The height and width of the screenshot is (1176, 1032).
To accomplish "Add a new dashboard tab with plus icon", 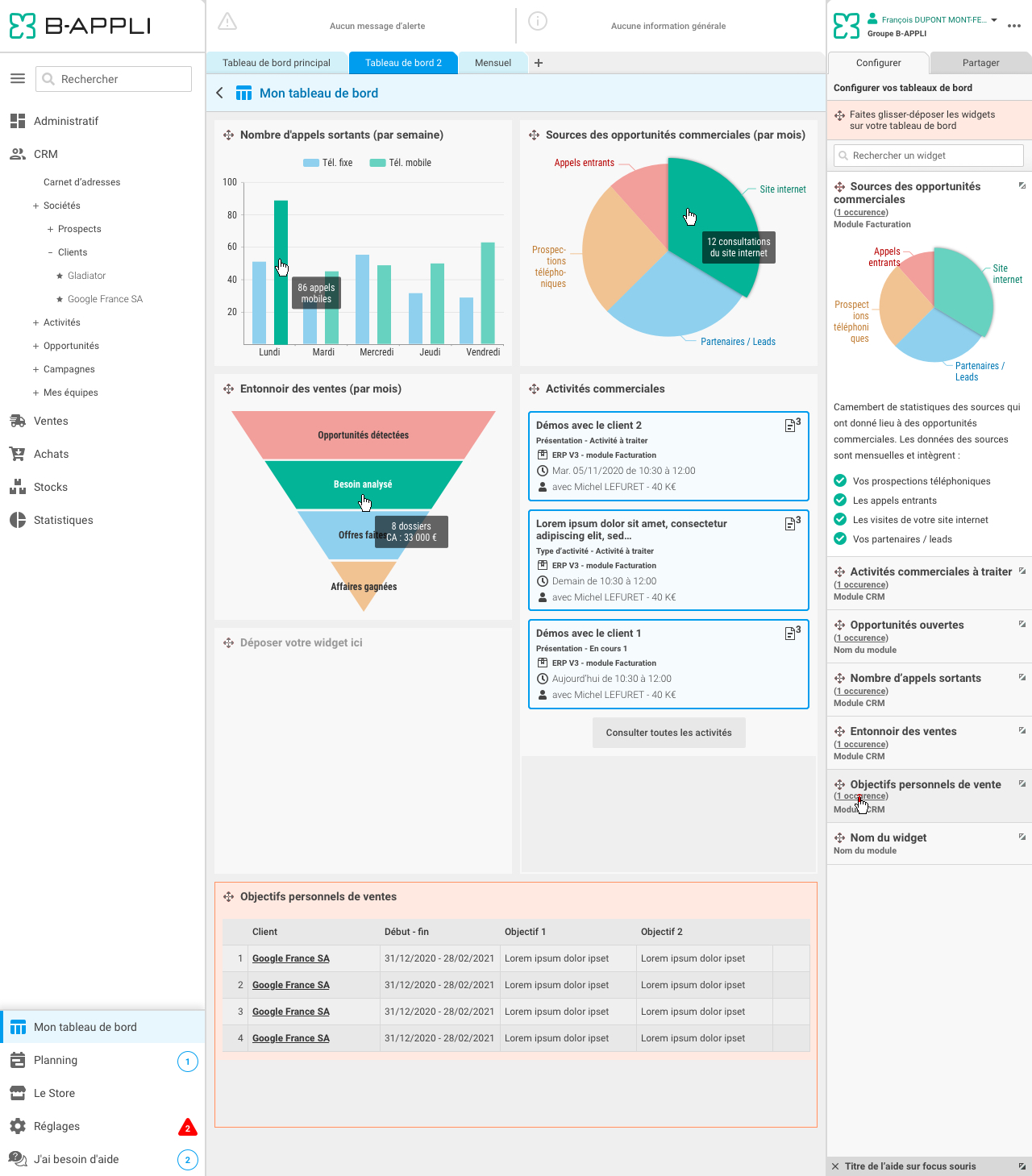I will 539,63.
